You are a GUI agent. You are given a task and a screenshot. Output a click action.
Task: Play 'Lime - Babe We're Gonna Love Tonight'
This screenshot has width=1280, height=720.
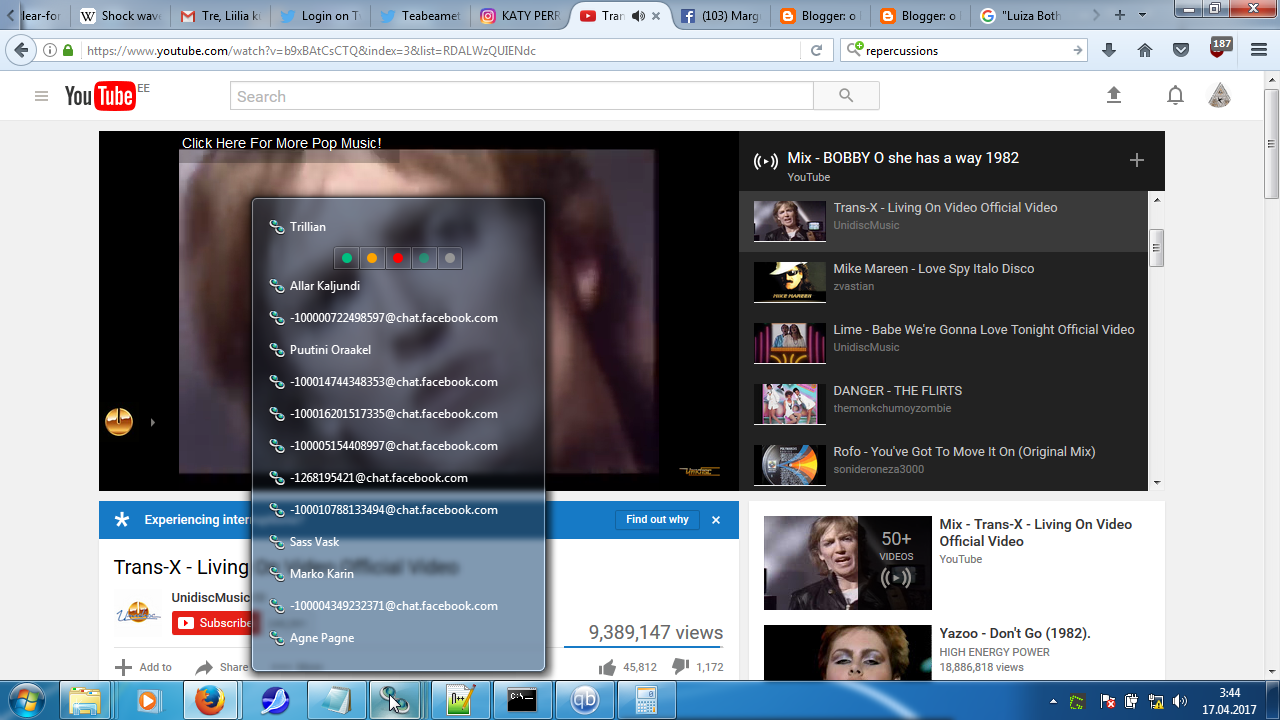943,343
